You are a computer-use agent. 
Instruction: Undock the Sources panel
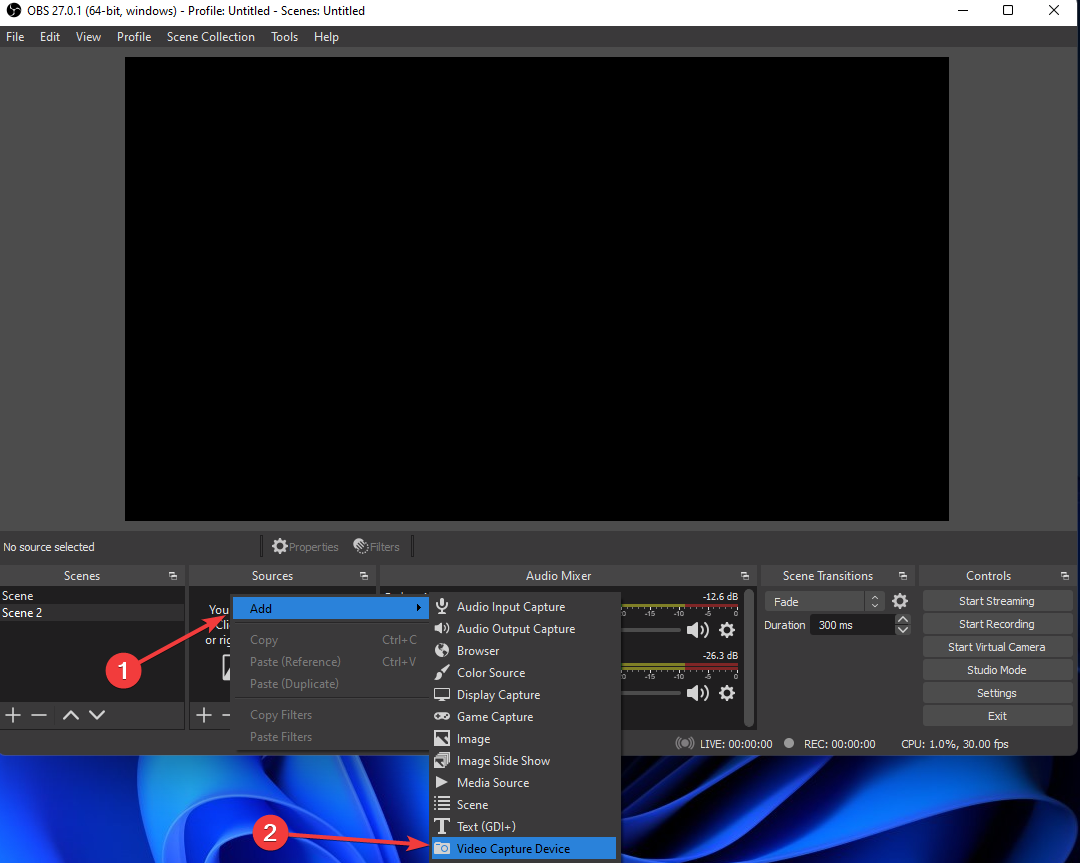click(364, 576)
